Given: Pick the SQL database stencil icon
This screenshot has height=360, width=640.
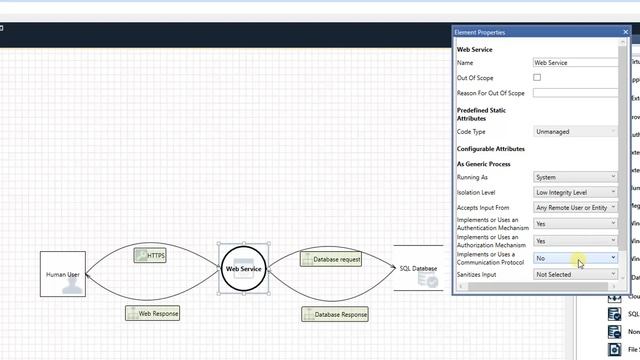Looking at the screenshot, I should pyautogui.click(x=614, y=314).
